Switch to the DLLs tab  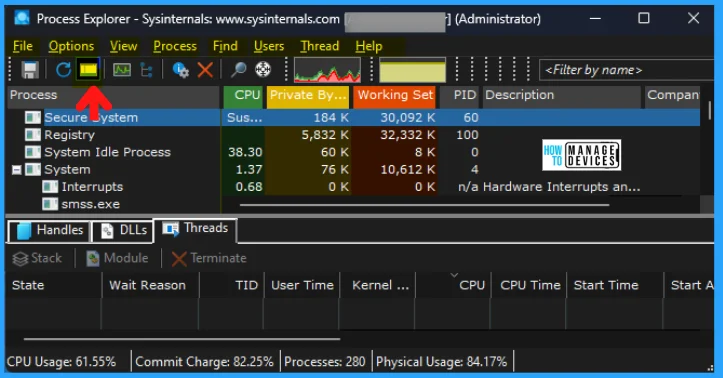click(x=123, y=230)
